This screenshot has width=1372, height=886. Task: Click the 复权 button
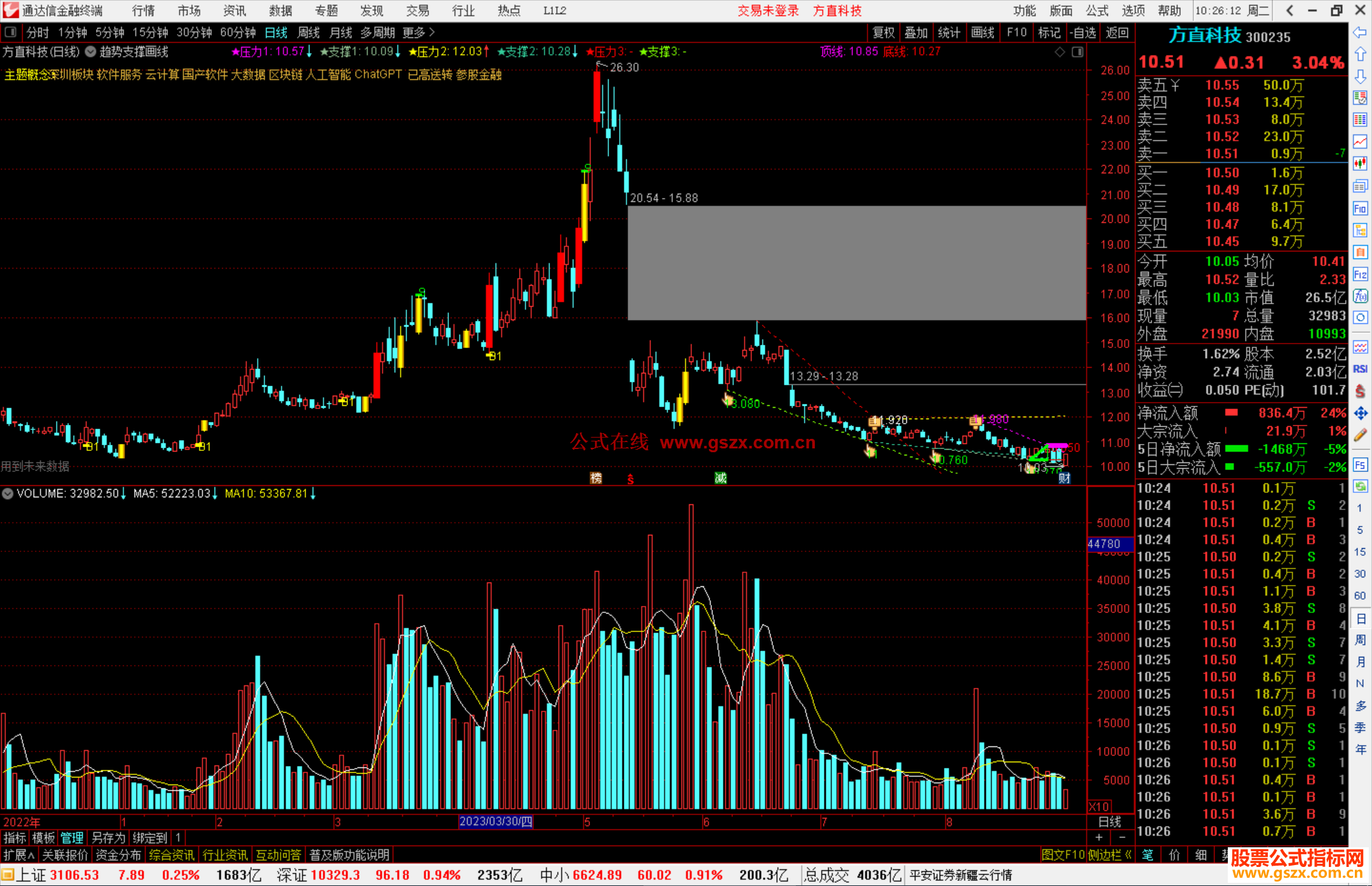click(x=883, y=32)
